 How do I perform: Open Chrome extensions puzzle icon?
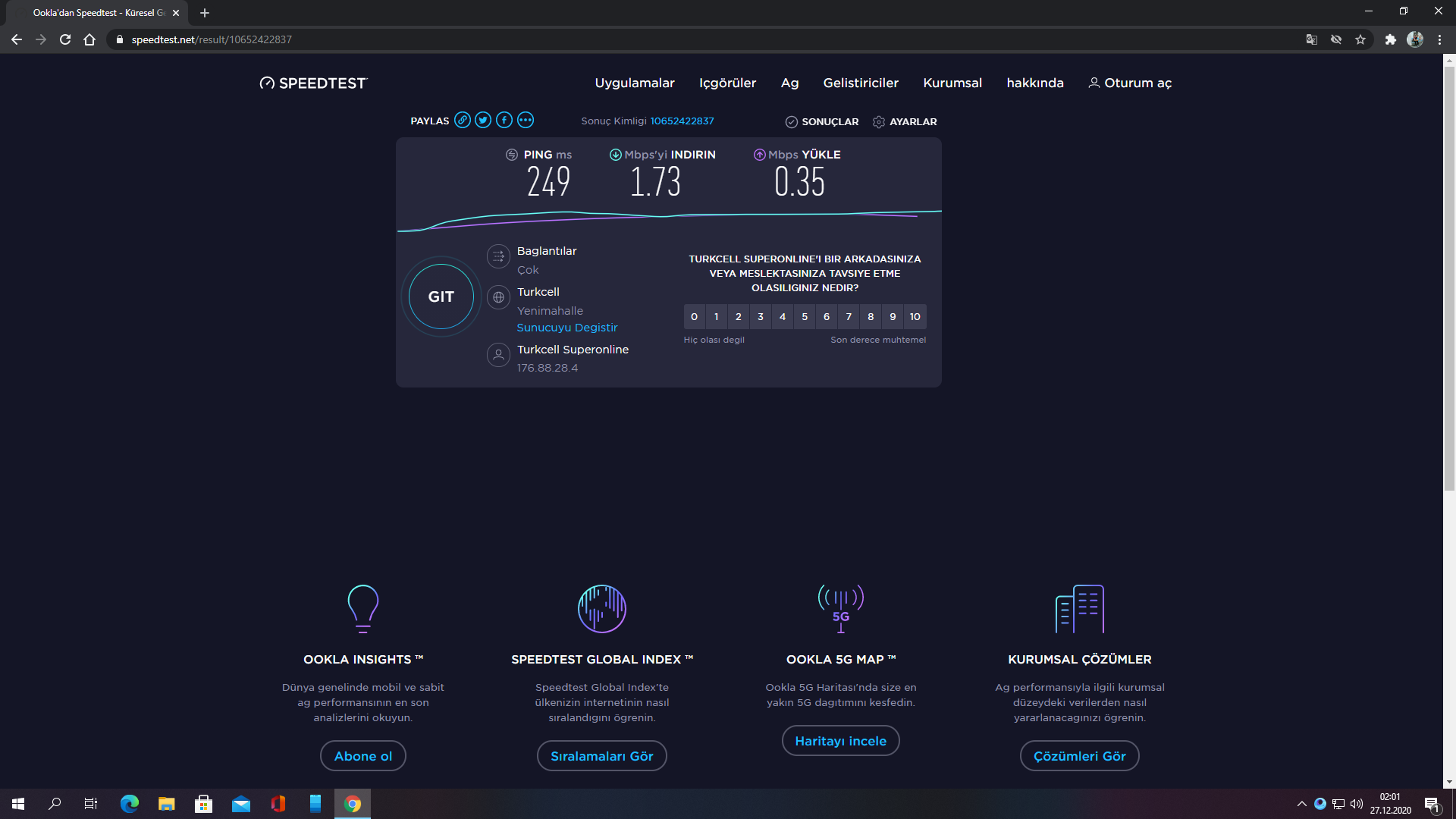[1390, 39]
